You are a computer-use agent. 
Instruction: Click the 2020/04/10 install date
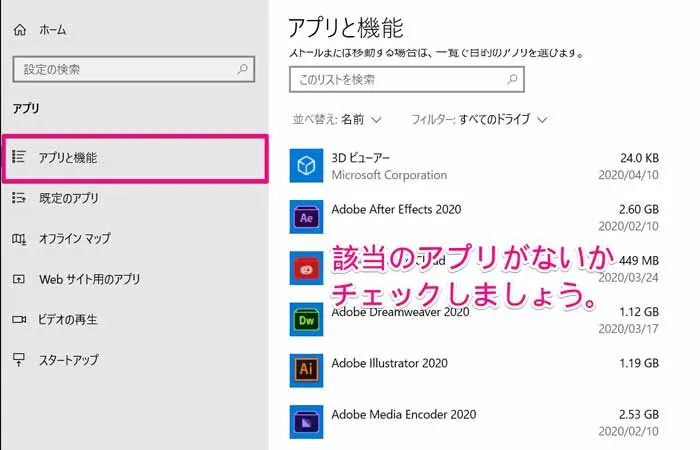click(x=629, y=175)
